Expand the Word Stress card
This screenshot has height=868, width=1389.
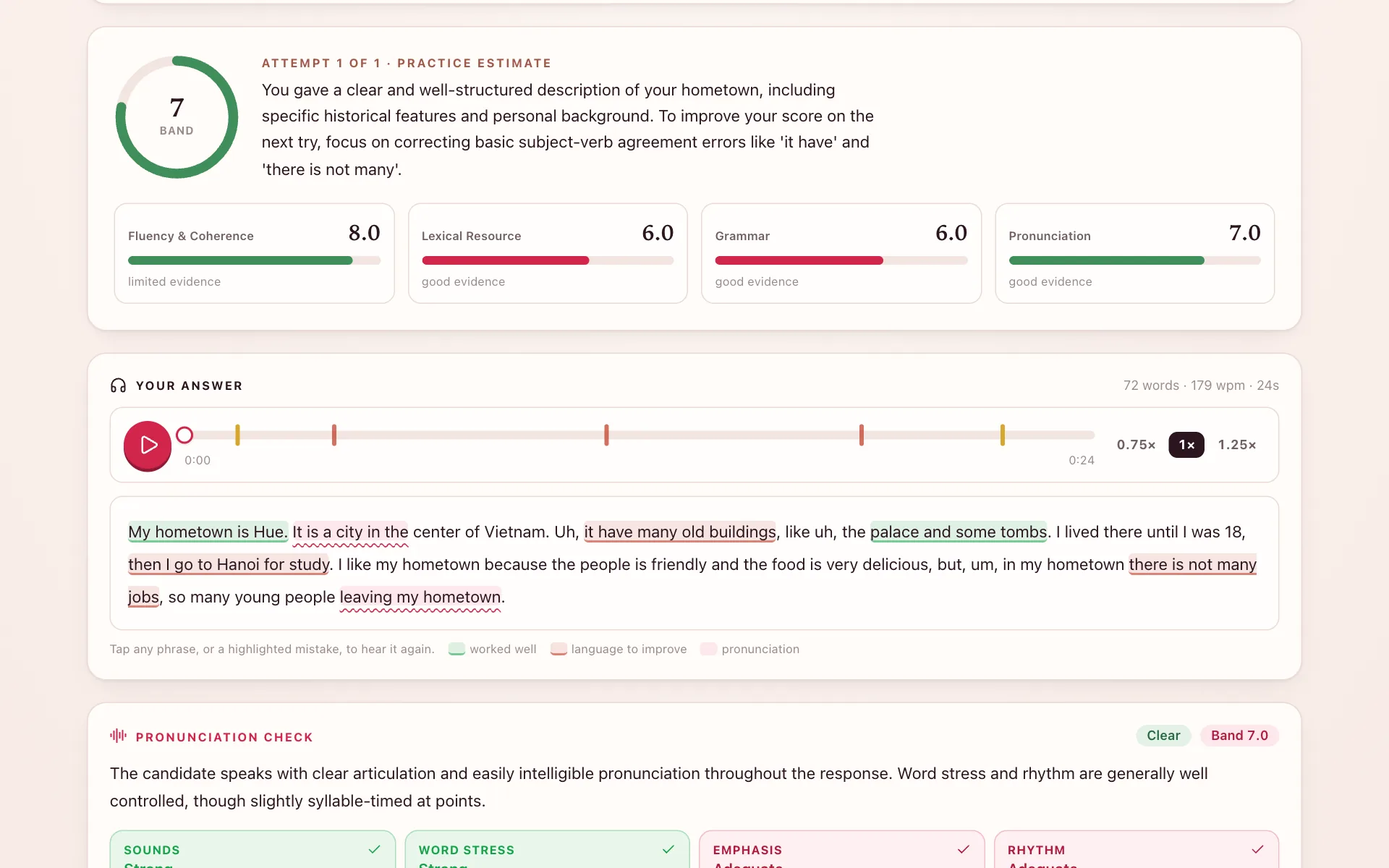click(548, 850)
